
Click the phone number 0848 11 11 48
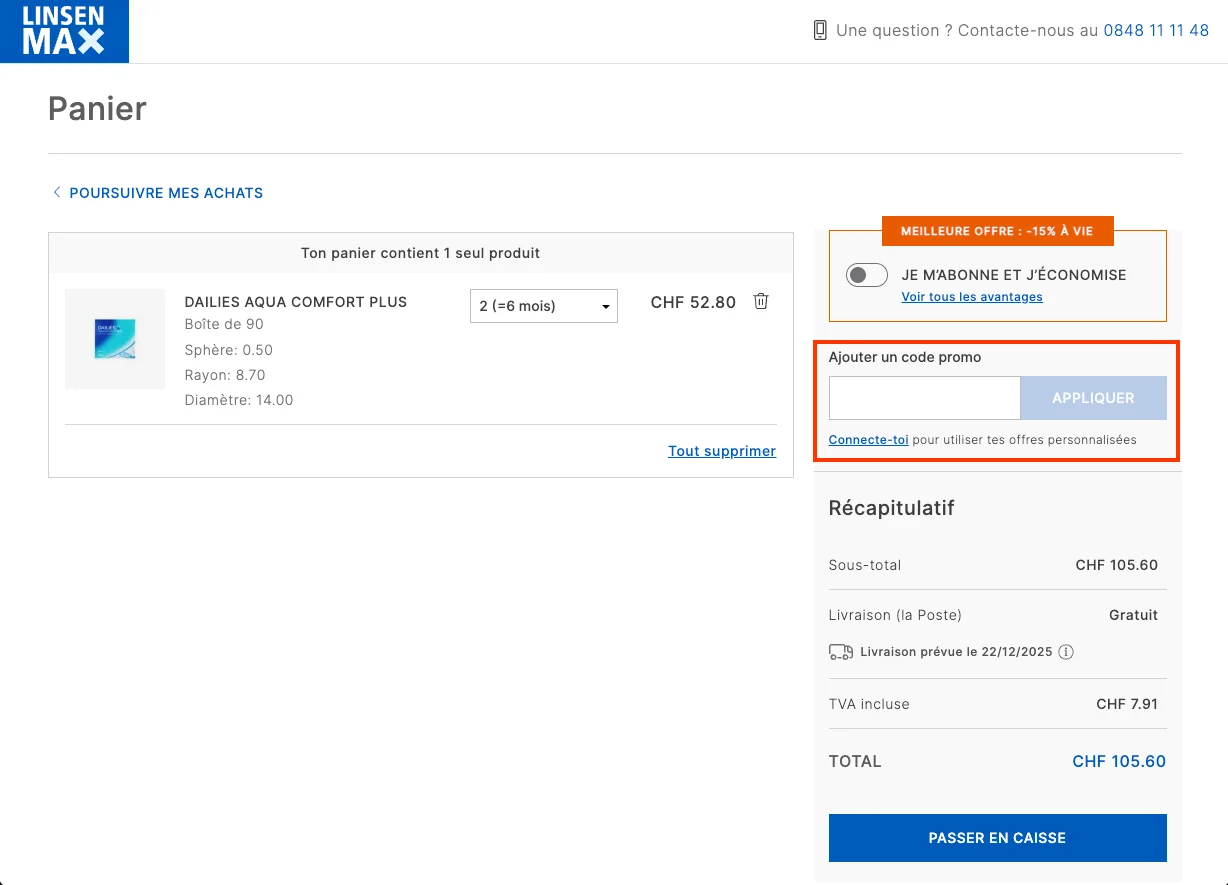click(x=1155, y=30)
